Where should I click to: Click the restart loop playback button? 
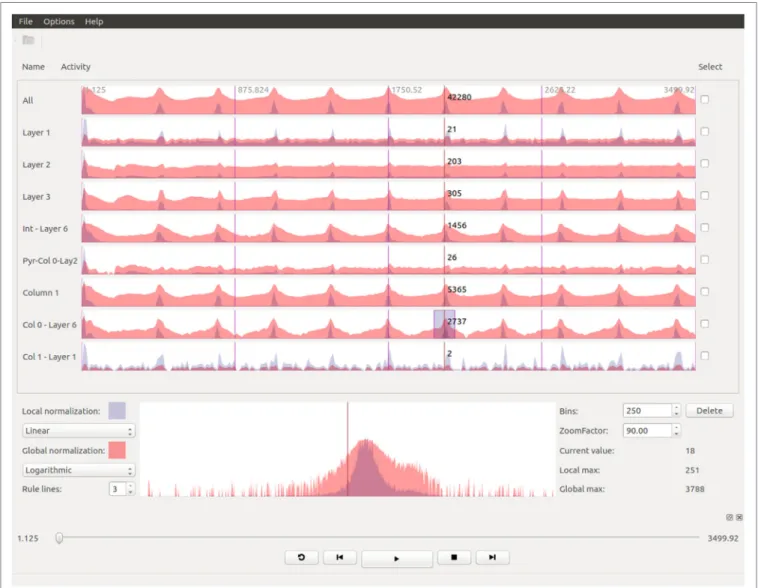[301, 557]
